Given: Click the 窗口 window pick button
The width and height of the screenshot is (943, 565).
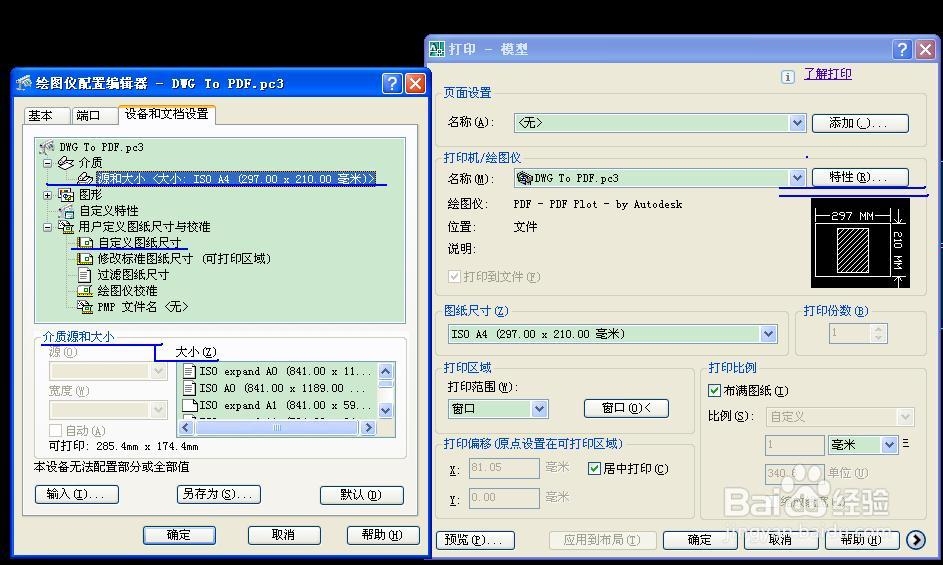Looking at the screenshot, I should coord(626,409).
